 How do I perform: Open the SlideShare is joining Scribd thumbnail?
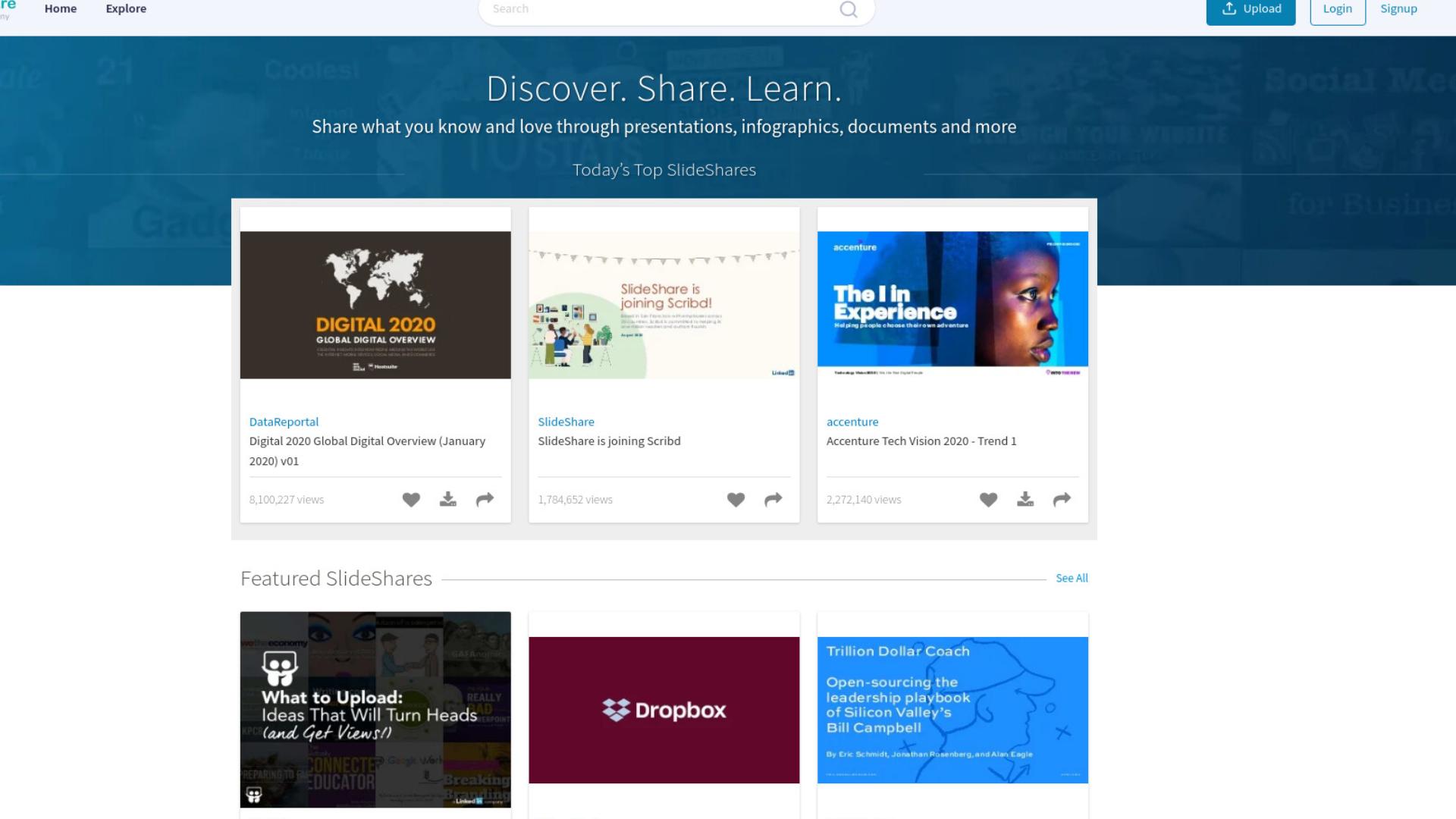pos(664,305)
